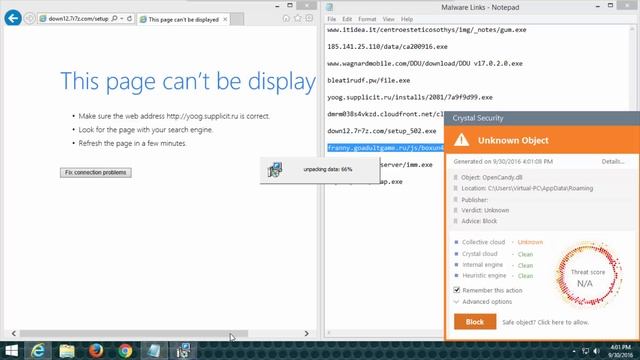Open Notepad Help menu
This screenshot has width=640, height=360.
tap(407, 19)
